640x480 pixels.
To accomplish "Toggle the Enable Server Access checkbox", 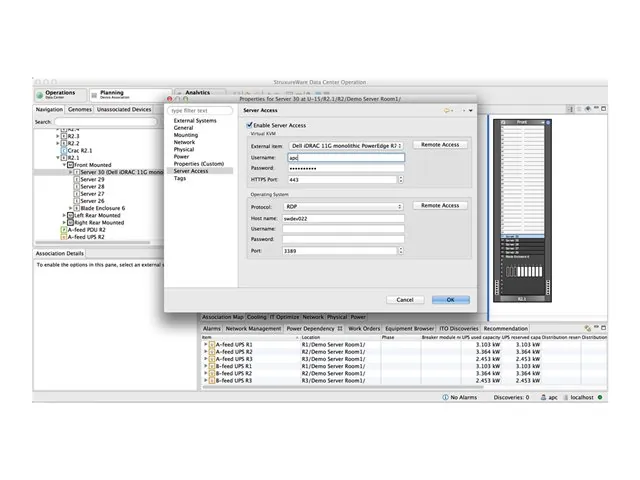I will click(x=250, y=124).
